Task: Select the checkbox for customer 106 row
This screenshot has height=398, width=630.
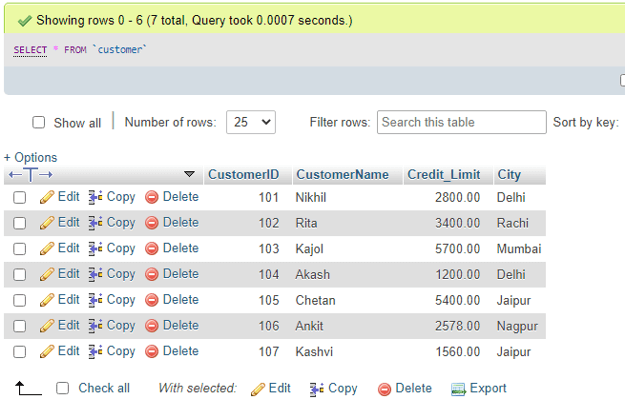Action: click(19, 326)
